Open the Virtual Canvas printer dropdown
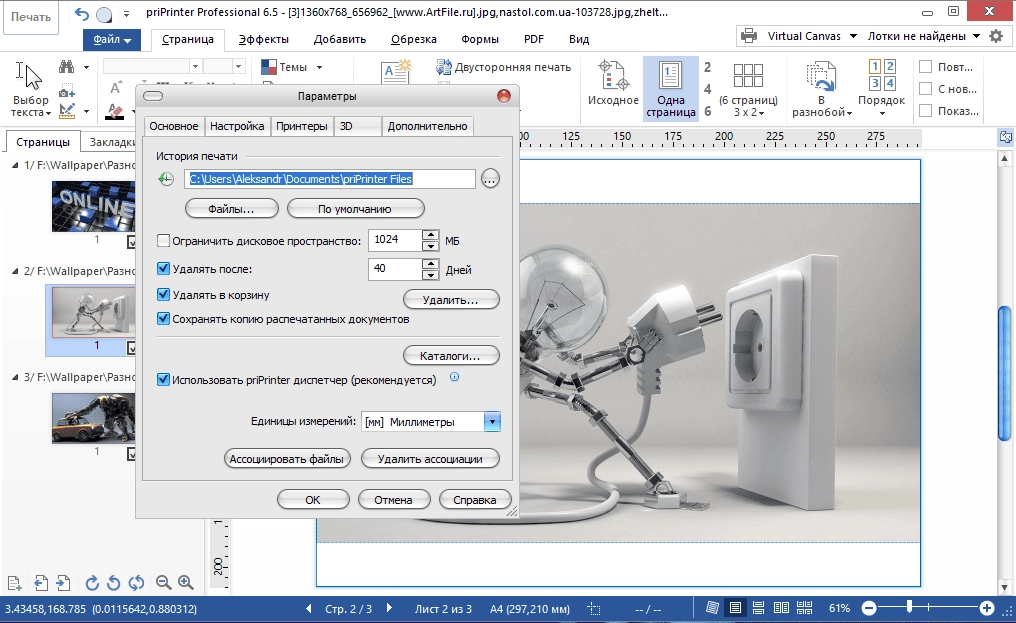 coord(853,36)
